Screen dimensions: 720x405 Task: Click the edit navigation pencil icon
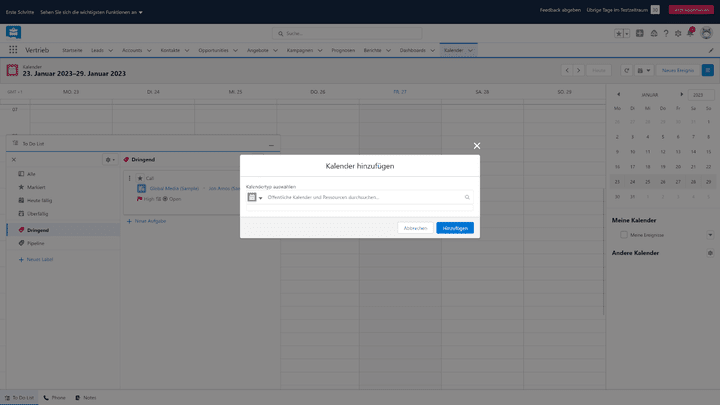pos(711,50)
